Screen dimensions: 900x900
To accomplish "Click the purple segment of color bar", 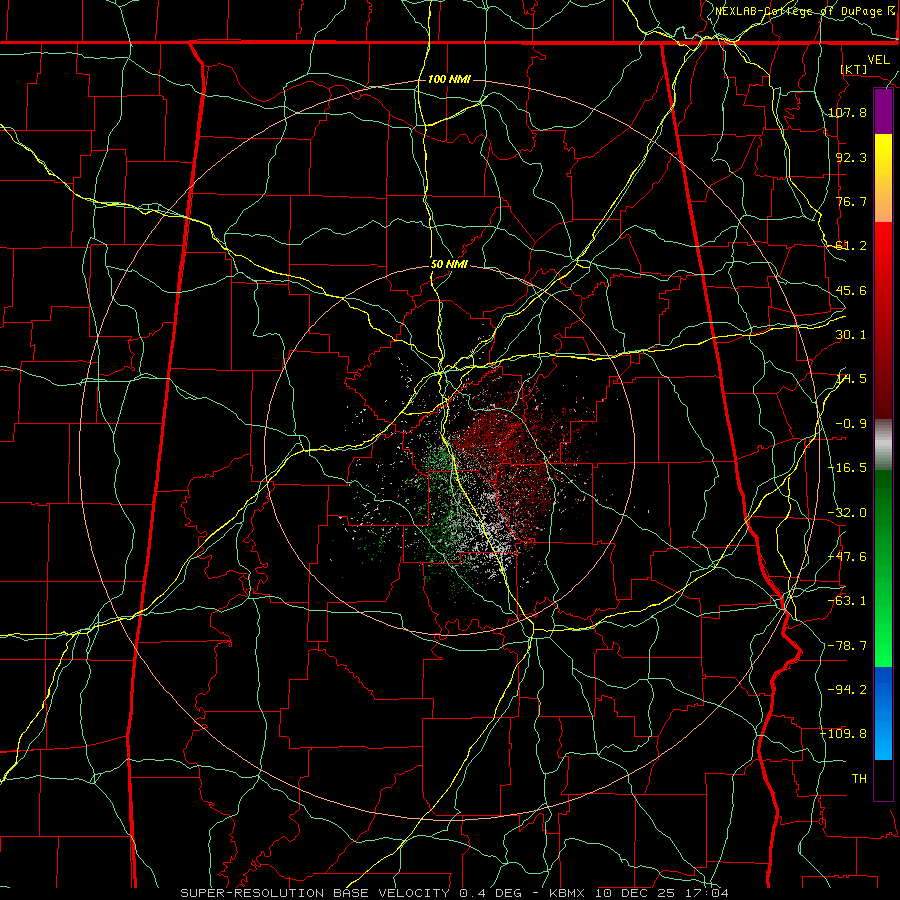I will tap(883, 112).
